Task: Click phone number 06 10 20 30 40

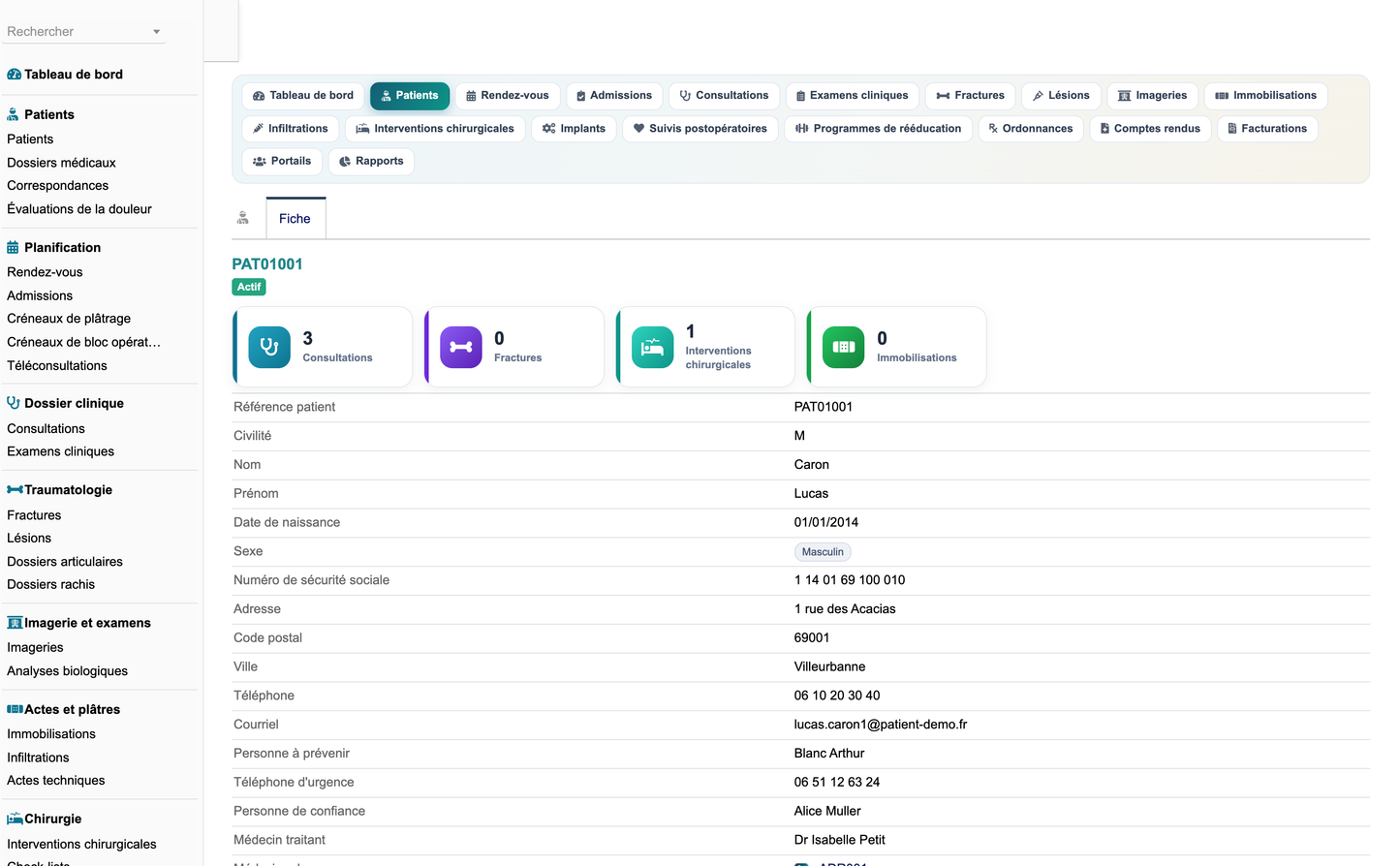Action: tap(837, 696)
